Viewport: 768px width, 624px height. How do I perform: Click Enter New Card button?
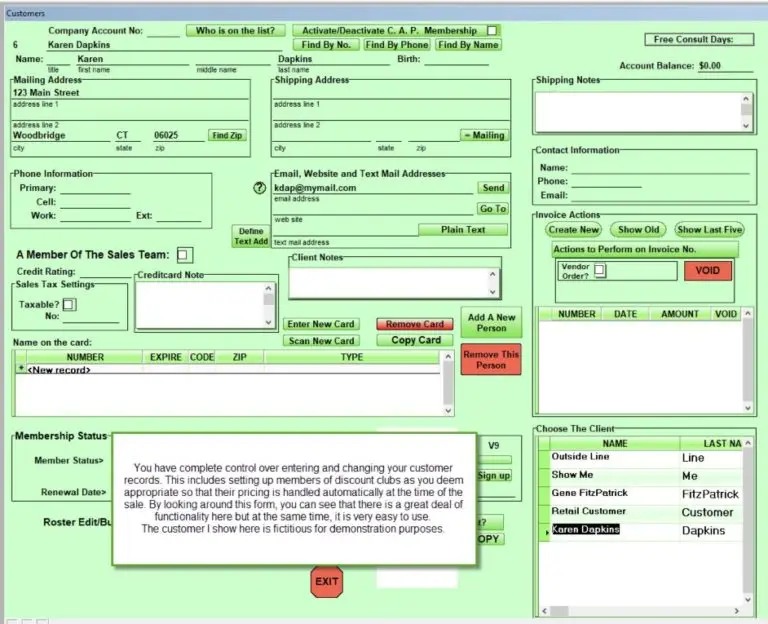click(321, 324)
